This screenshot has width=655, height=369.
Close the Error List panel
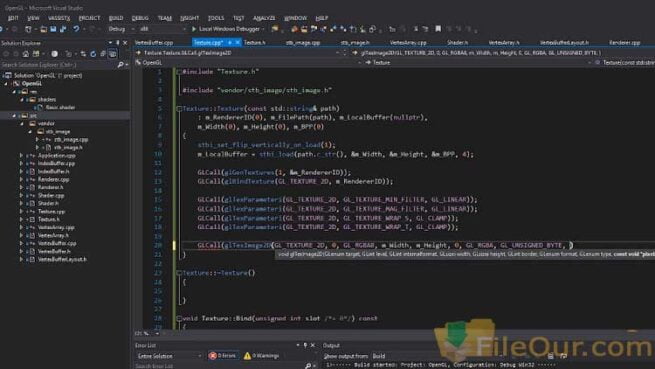click(313, 345)
